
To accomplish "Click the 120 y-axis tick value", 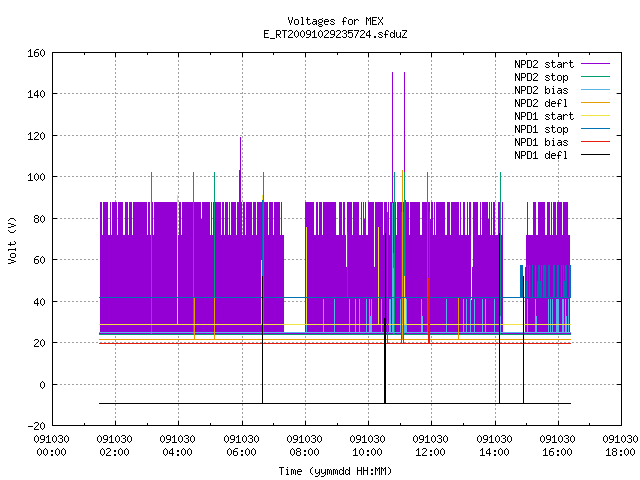I will tap(36, 136).
